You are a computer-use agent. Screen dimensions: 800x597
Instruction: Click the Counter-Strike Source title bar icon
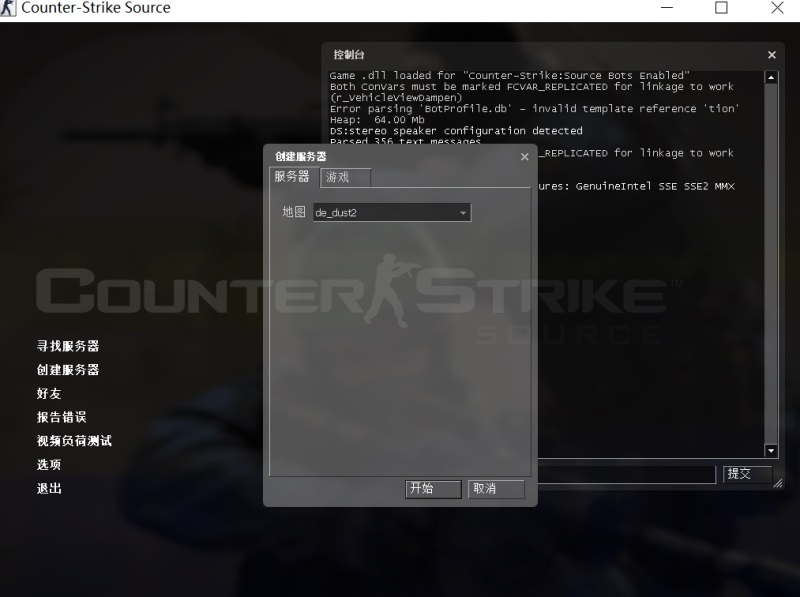[8, 8]
